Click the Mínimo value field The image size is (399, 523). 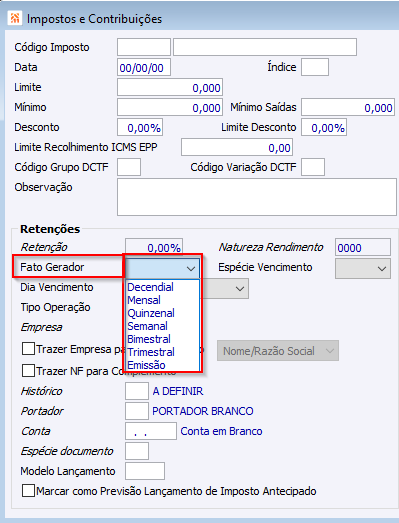click(170, 107)
